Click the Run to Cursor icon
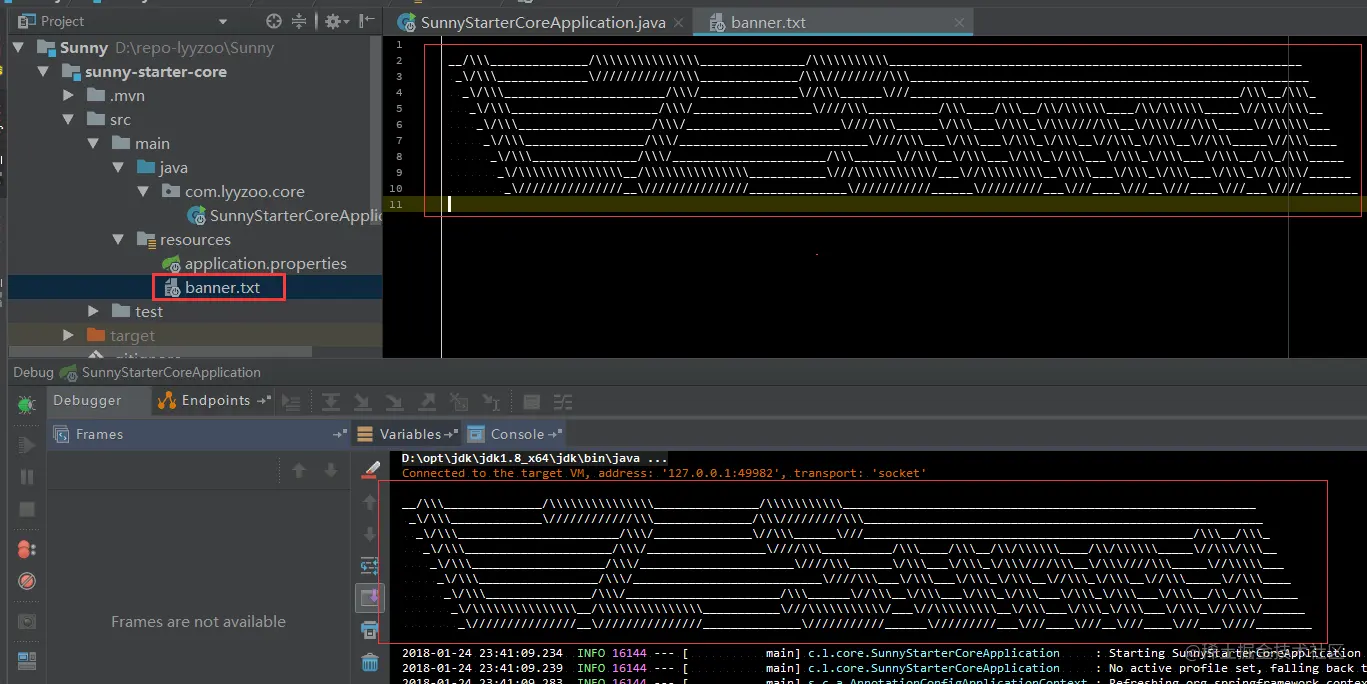 [491, 402]
